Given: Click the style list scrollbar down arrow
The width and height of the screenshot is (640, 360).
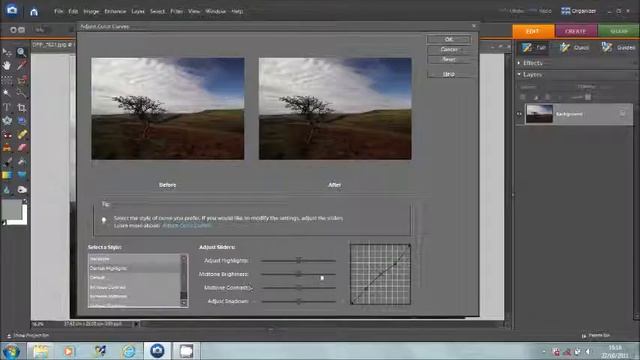Looking at the screenshot, I should (x=184, y=303).
